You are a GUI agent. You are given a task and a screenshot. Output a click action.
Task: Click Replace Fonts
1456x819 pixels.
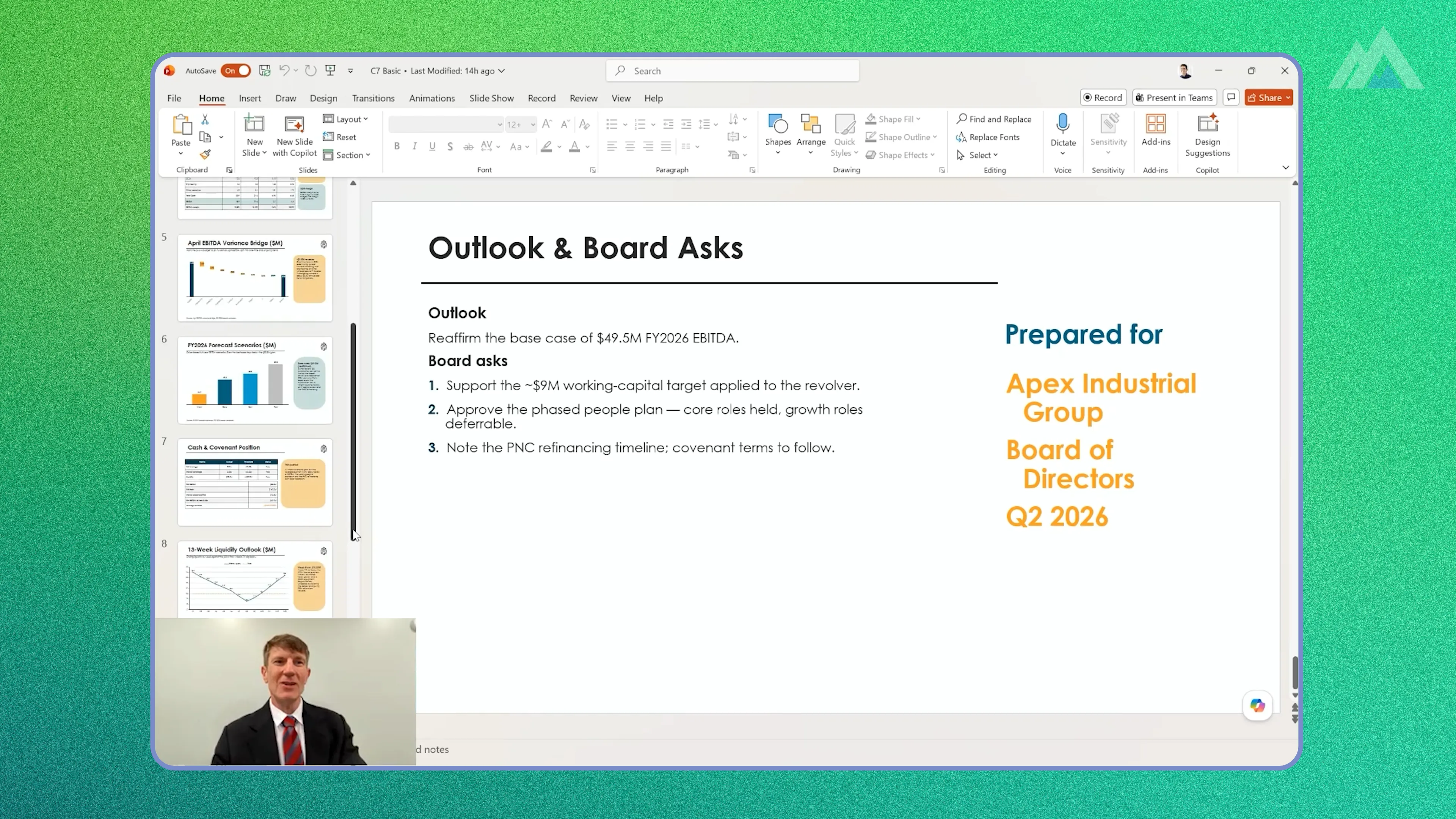pyautogui.click(x=987, y=137)
